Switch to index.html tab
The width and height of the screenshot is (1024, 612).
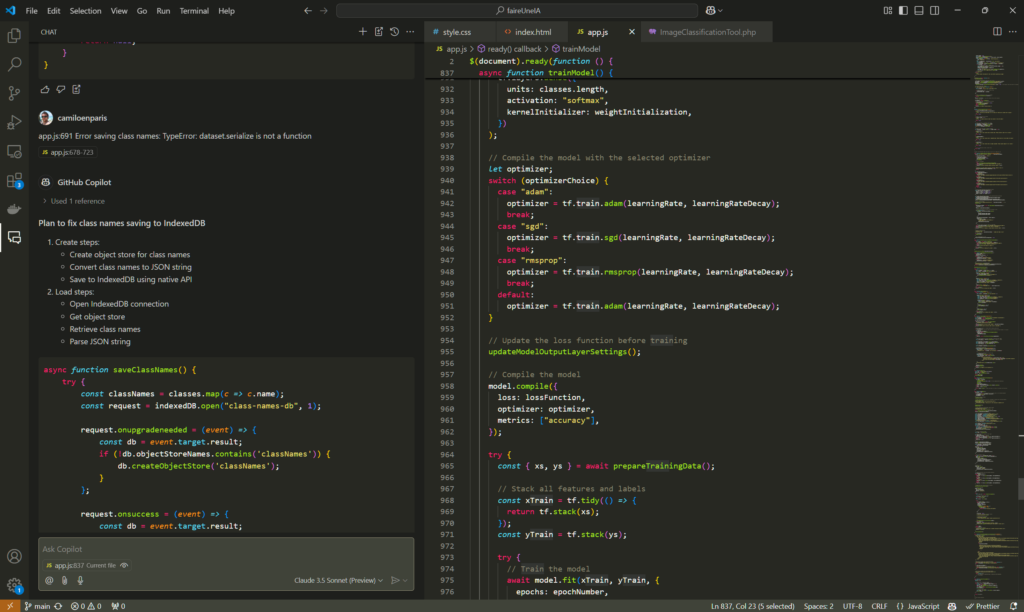(532, 32)
